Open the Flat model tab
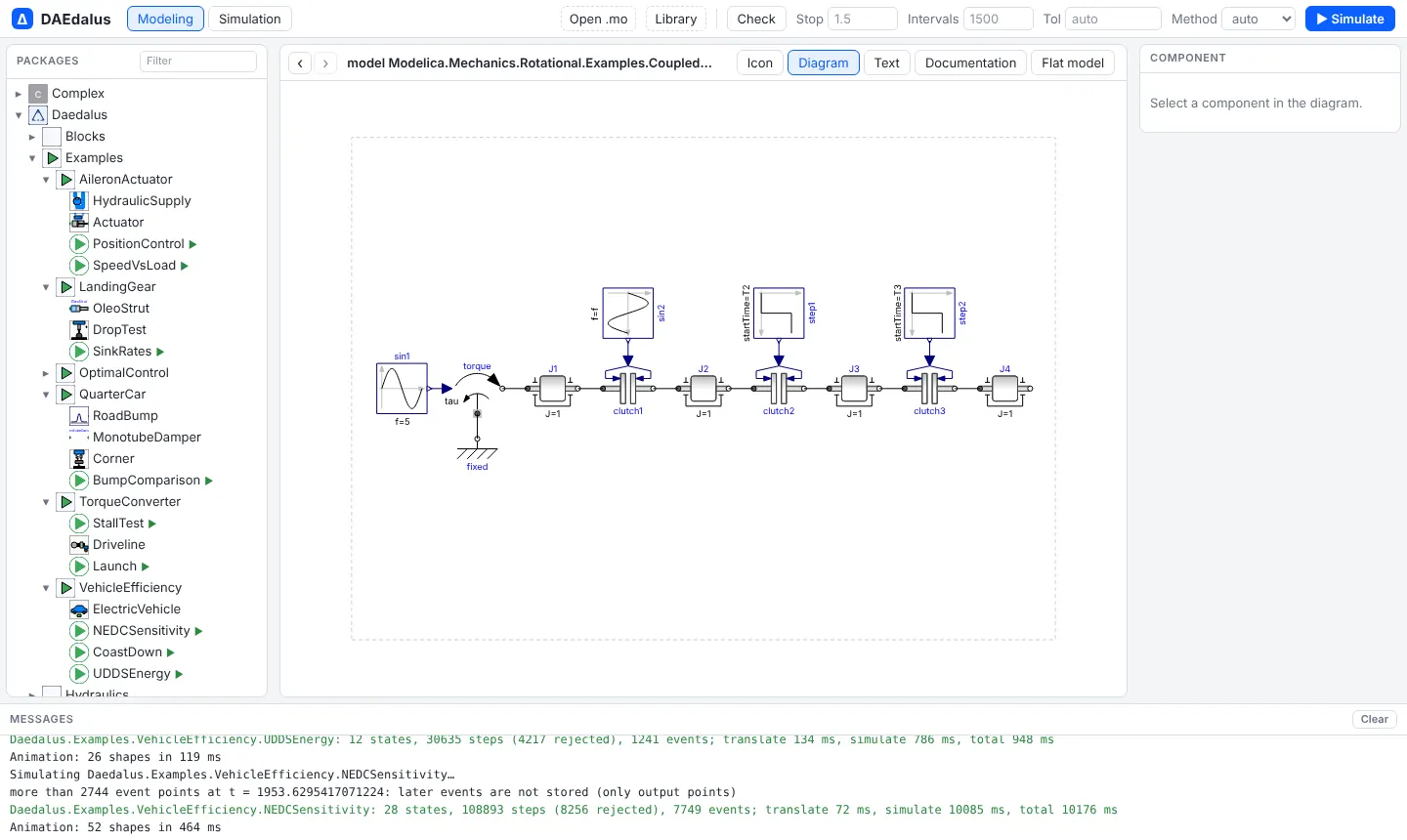The image size is (1407, 840). pyautogui.click(x=1073, y=63)
